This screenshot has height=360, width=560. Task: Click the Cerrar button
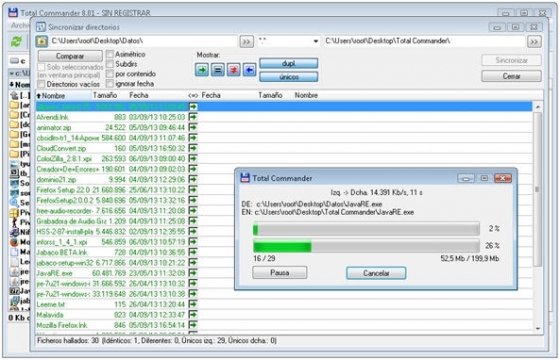pyautogui.click(x=511, y=76)
